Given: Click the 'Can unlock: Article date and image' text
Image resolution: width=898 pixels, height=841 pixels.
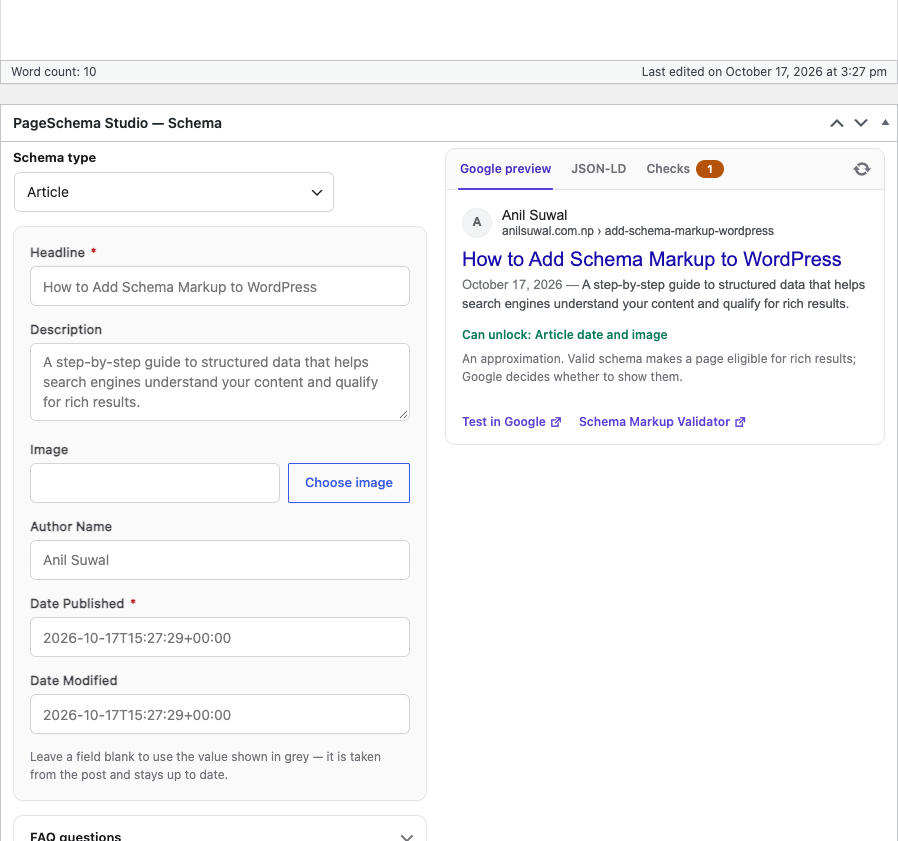Looking at the screenshot, I should pyautogui.click(x=565, y=335).
